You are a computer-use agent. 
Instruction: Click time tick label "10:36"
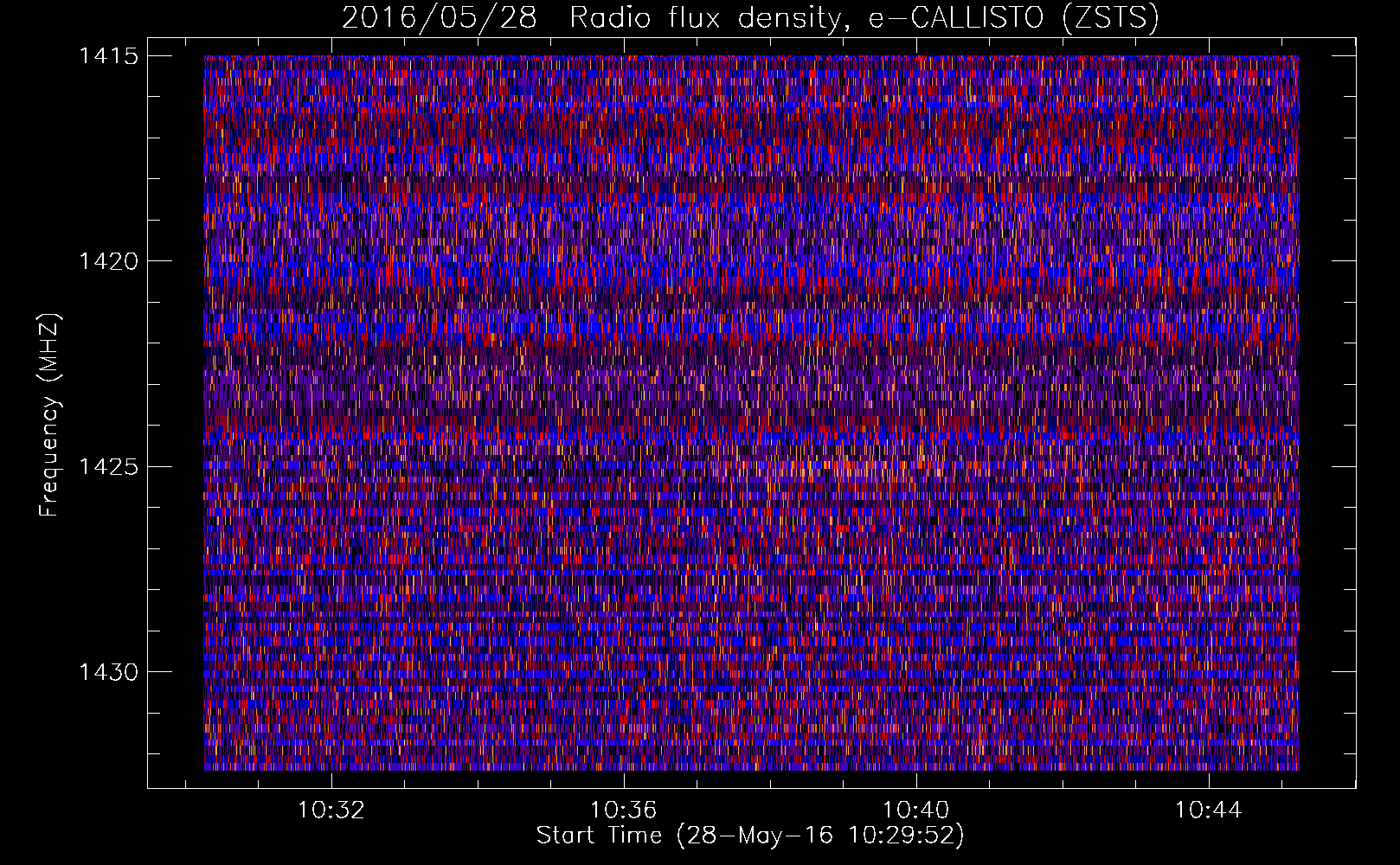(624, 811)
